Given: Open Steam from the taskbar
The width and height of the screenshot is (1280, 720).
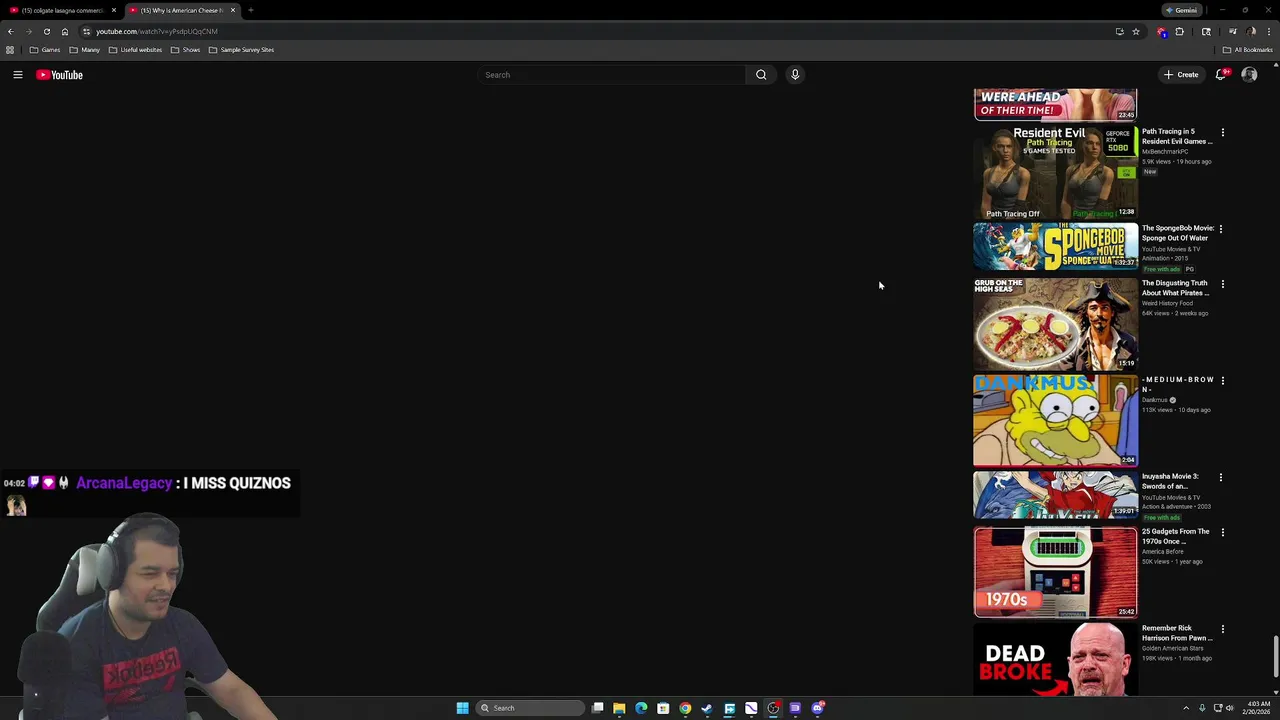Looking at the screenshot, I should tap(707, 708).
